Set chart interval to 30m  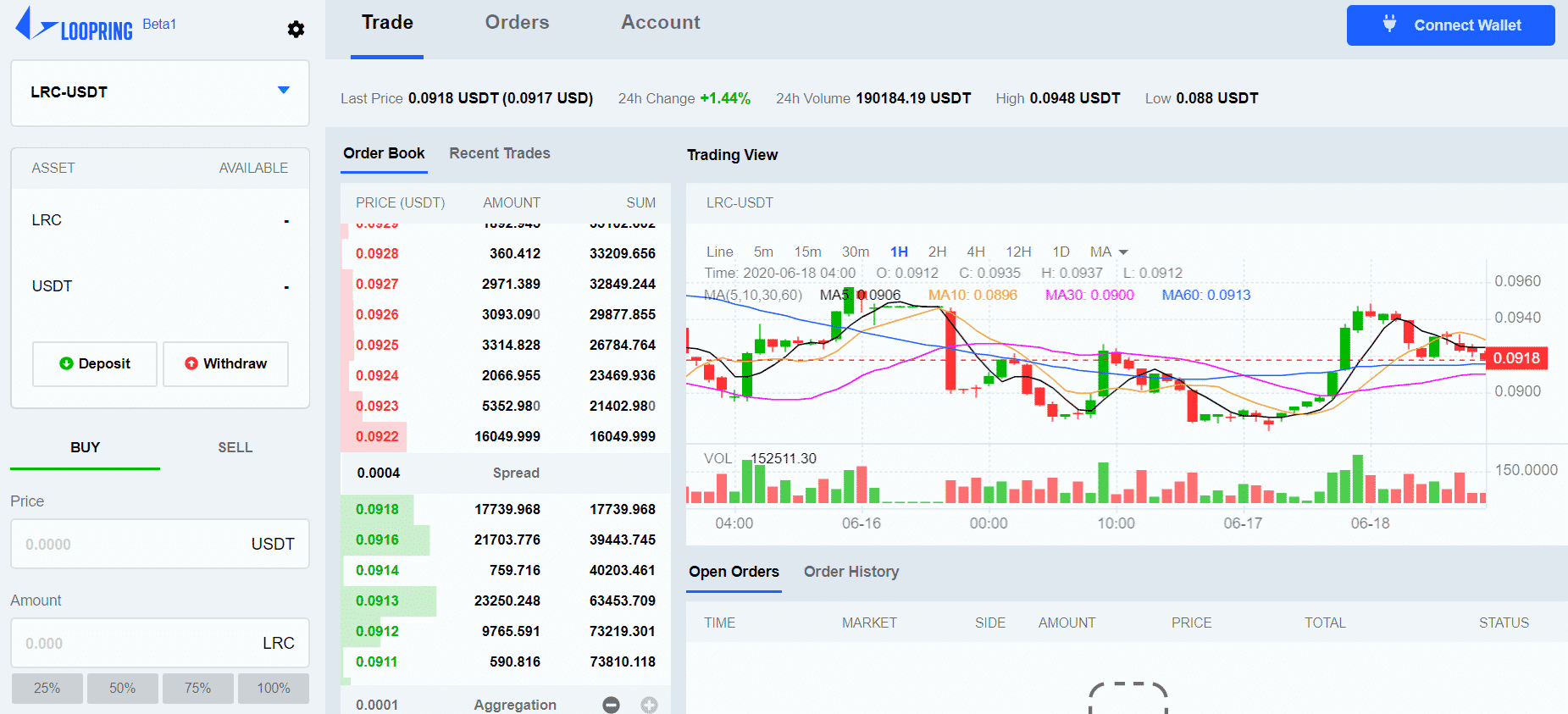pyautogui.click(x=856, y=252)
